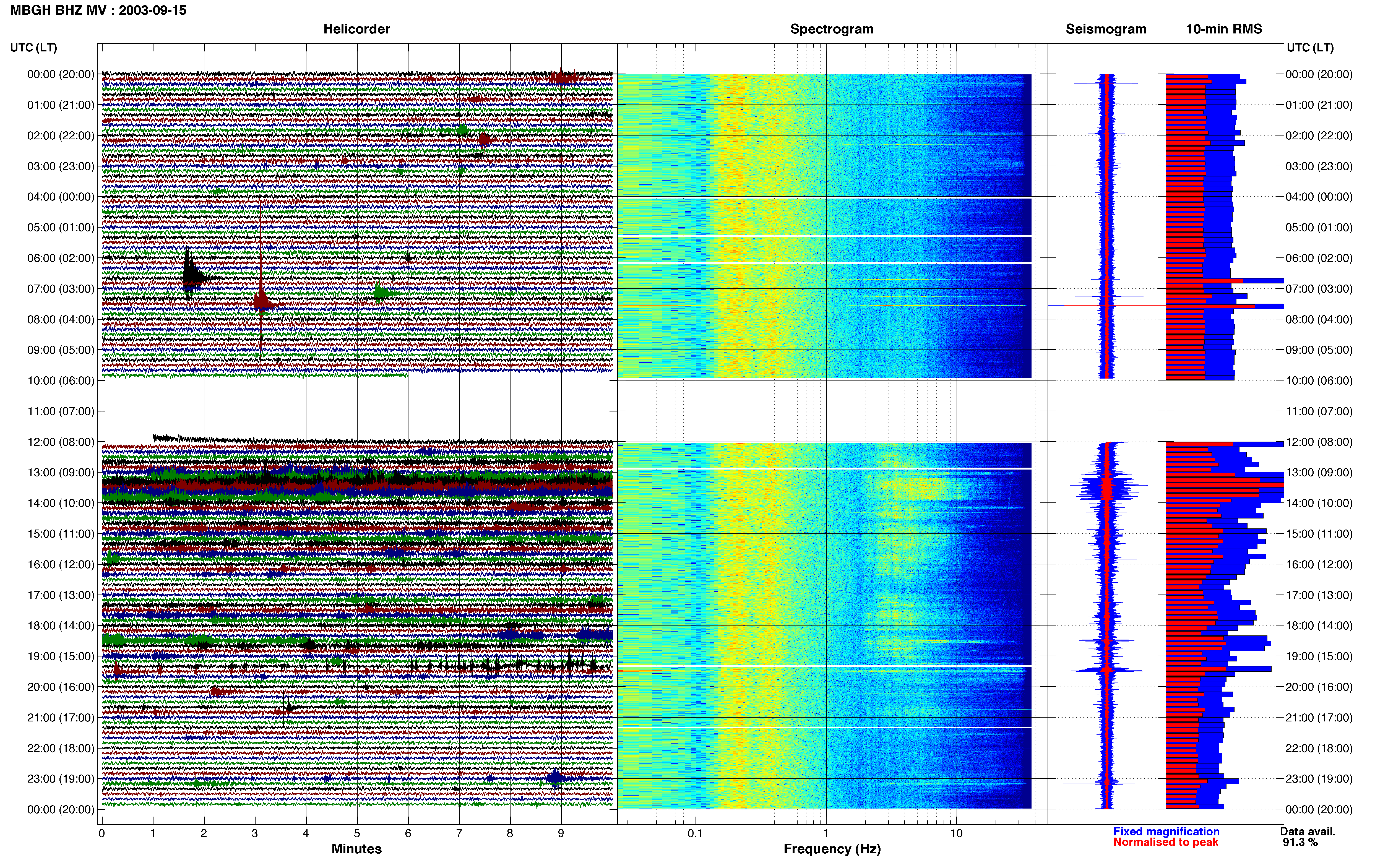Viewport: 1388px width, 868px height.
Task: Click the left '22:00 (18:00)' time label
Action: 61,748
